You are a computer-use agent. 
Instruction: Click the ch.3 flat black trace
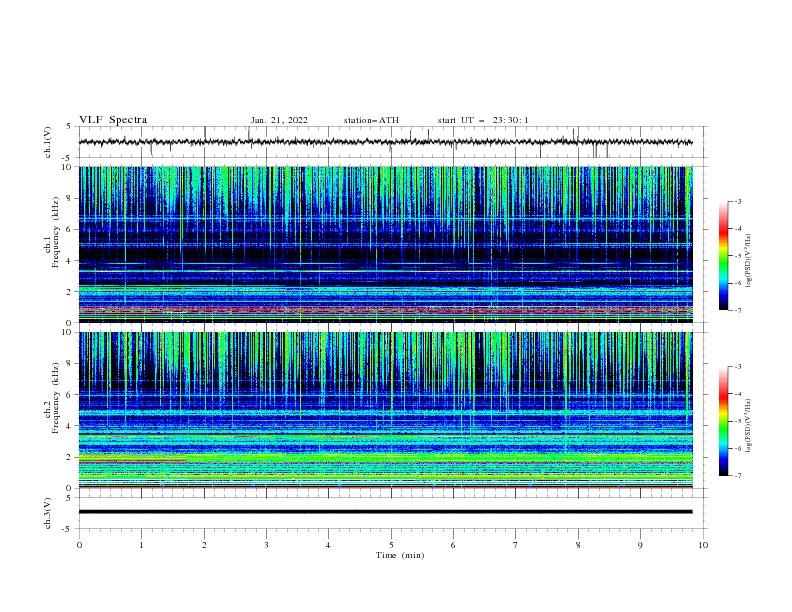tap(386, 512)
